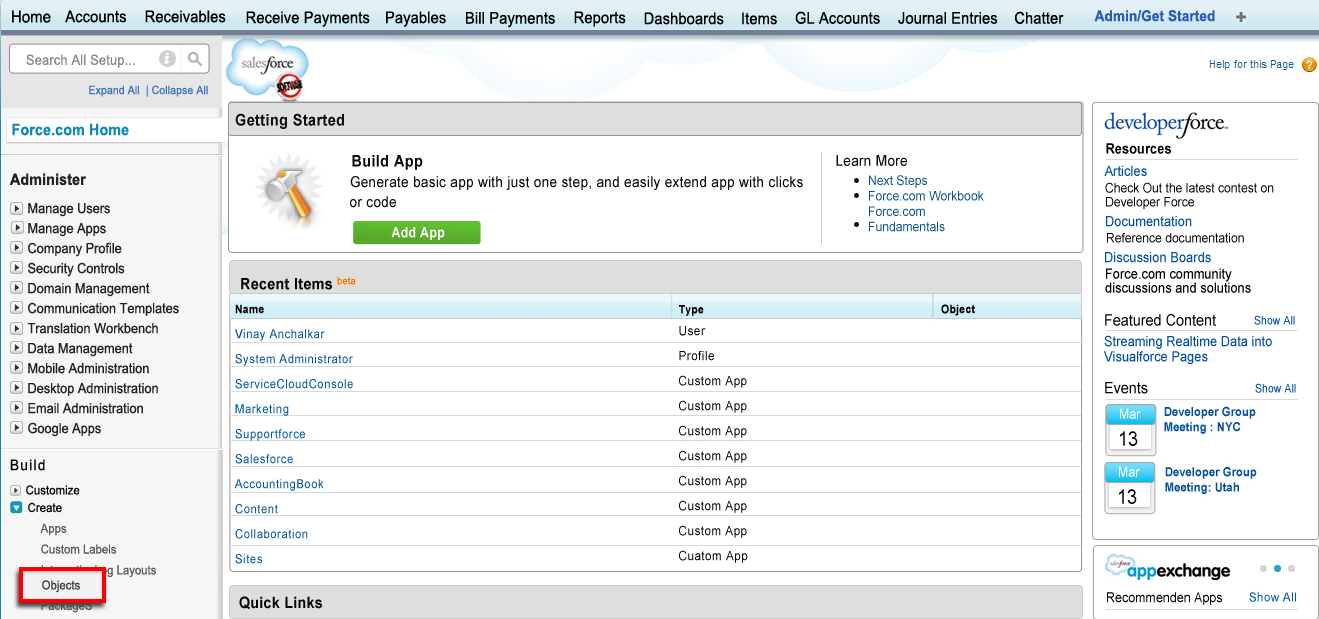Collapse the Create section

pyautogui.click(x=16, y=508)
